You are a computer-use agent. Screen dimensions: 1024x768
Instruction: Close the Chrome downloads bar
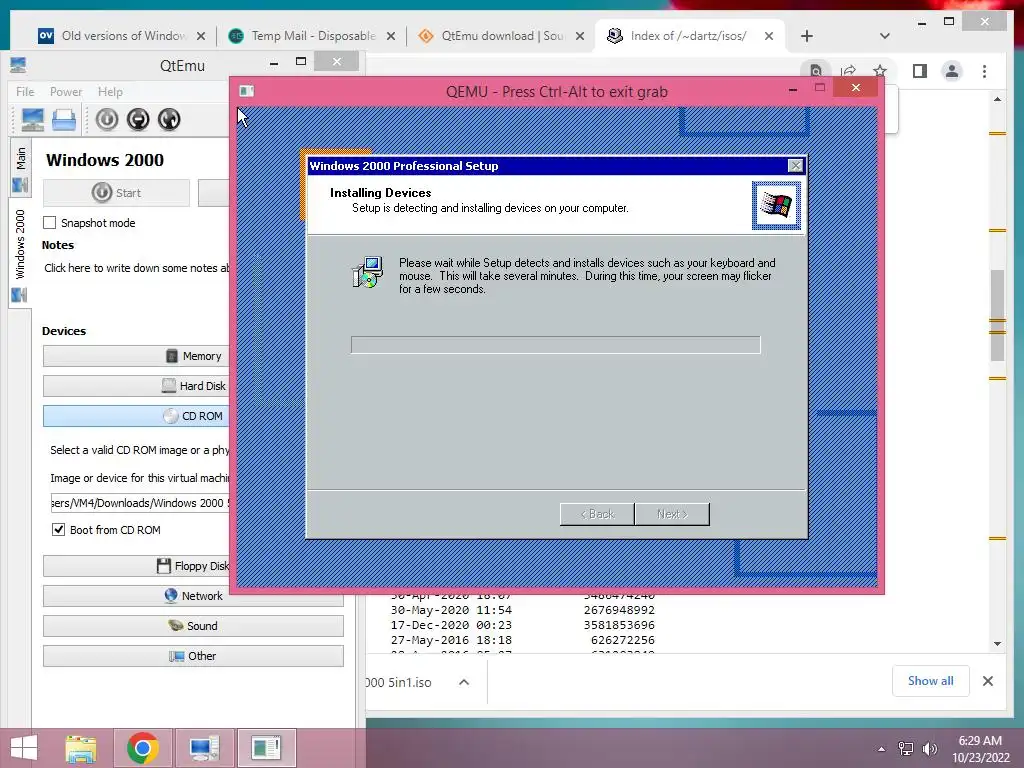point(987,681)
